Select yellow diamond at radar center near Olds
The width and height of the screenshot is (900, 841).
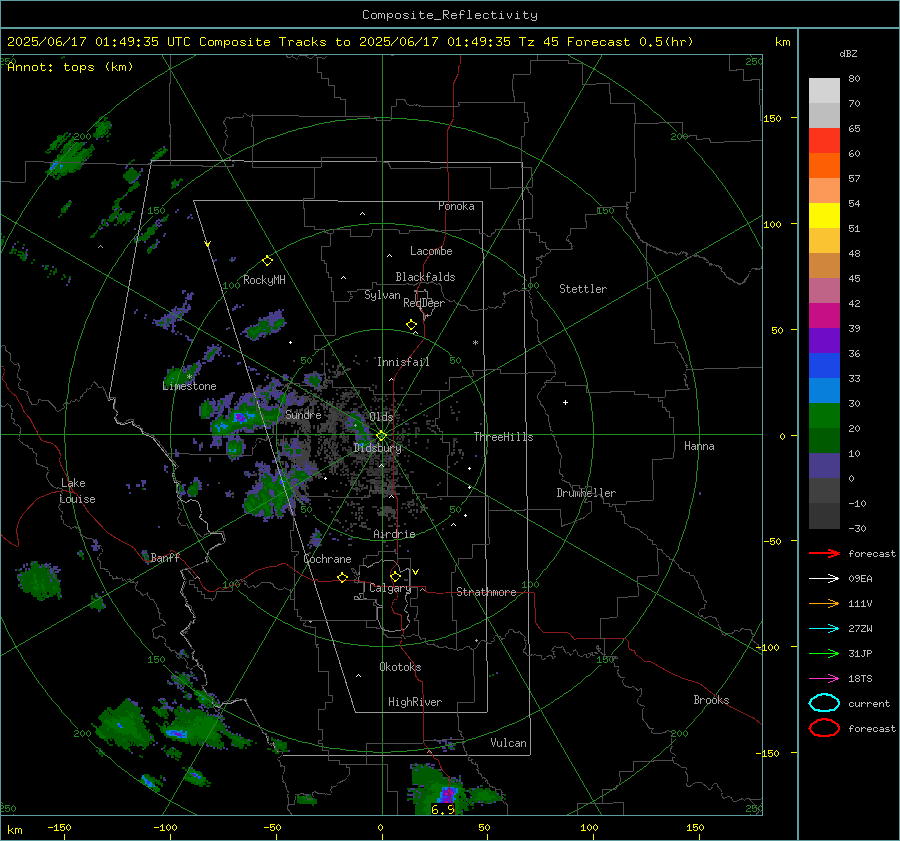[381, 436]
